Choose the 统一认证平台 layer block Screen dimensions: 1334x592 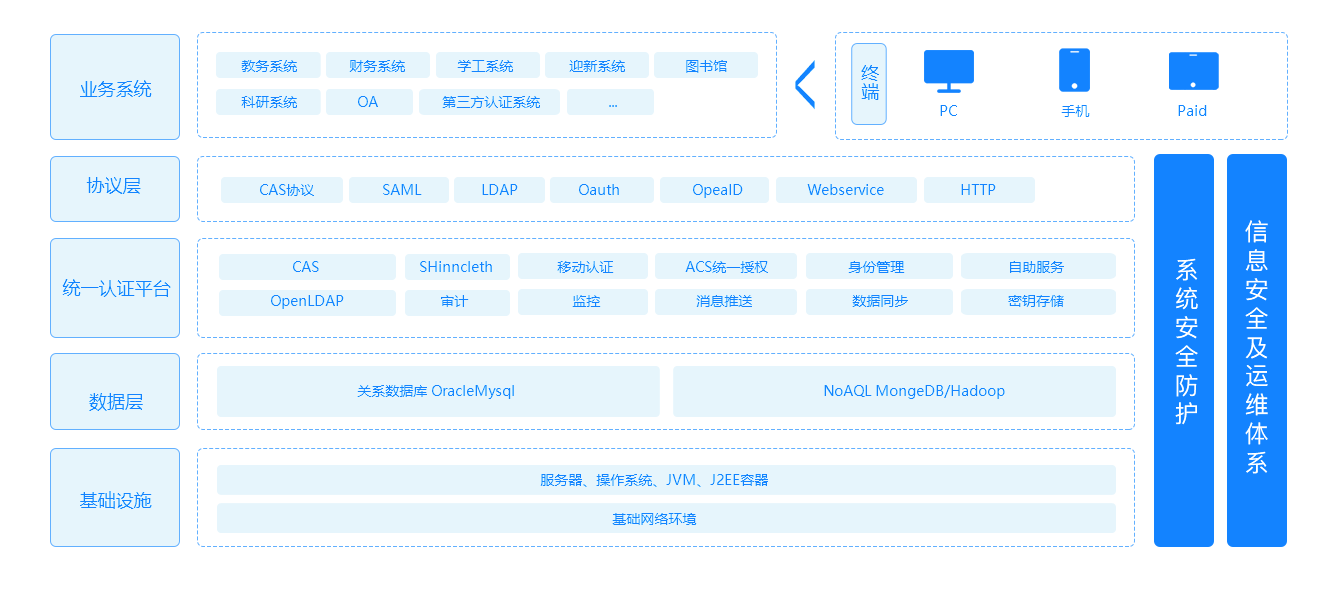[x=115, y=288]
